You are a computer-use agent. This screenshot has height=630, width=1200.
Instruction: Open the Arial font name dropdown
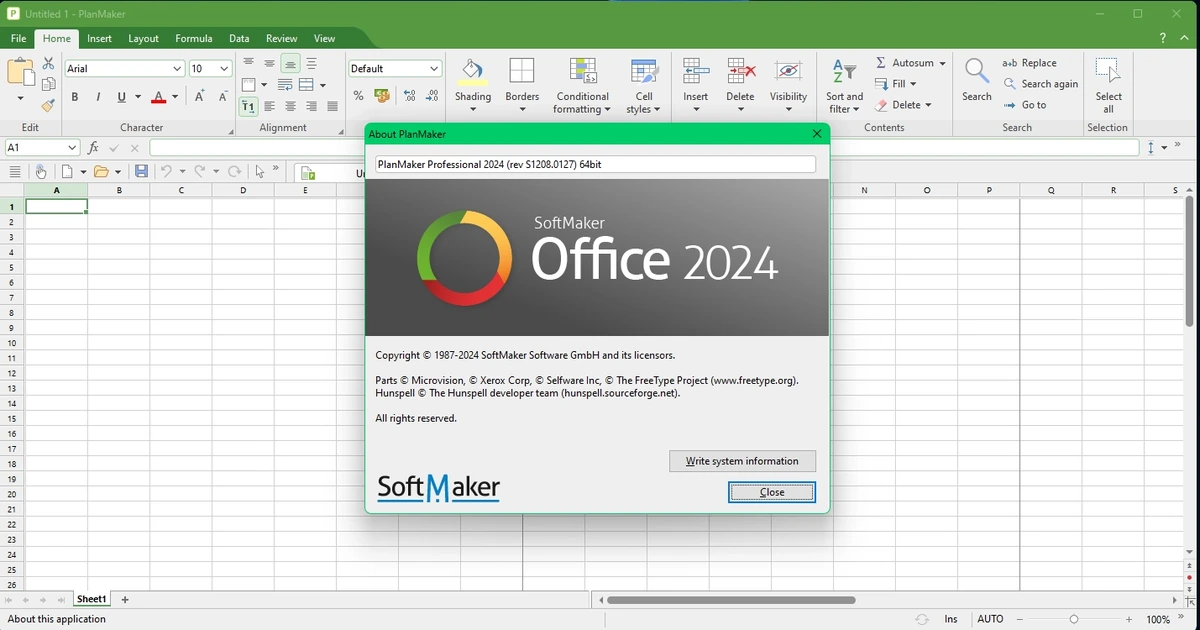tap(177, 69)
